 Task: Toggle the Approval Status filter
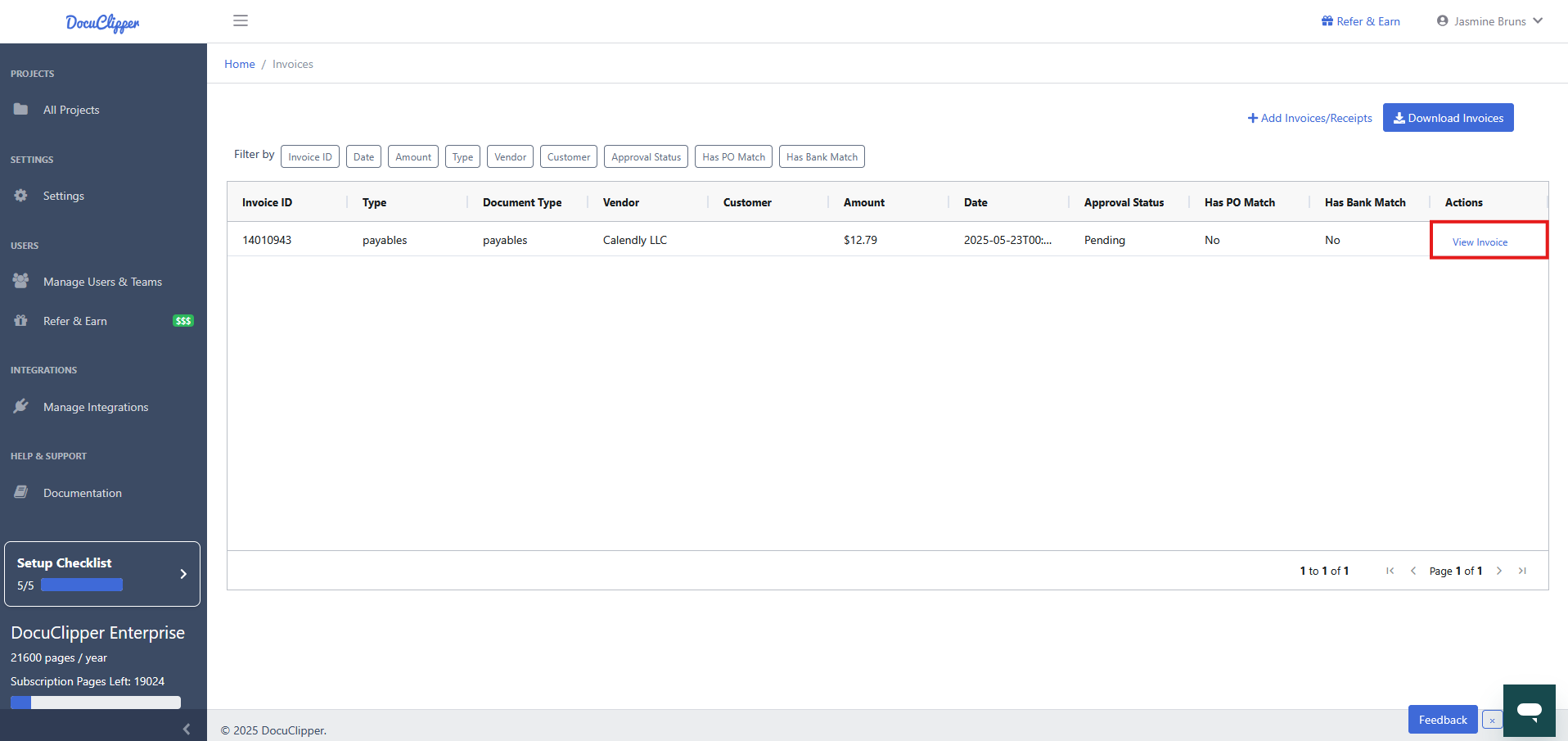click(x=645, y=156)
